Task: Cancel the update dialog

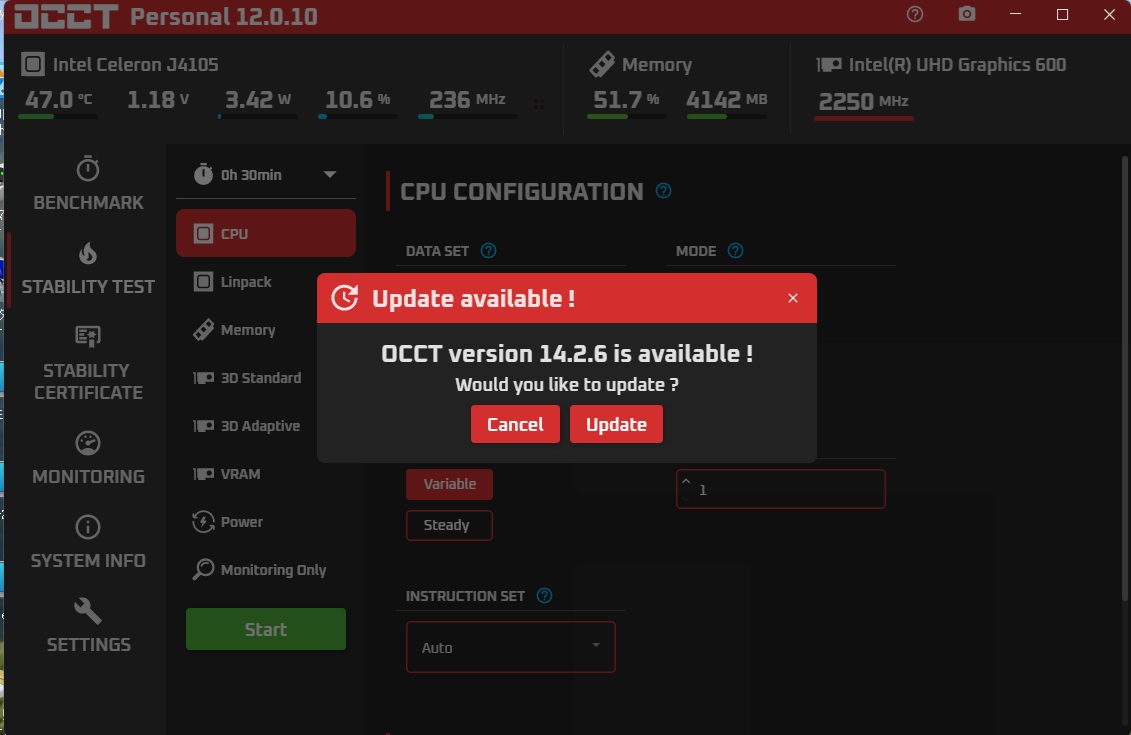Action: coord(515,423)
